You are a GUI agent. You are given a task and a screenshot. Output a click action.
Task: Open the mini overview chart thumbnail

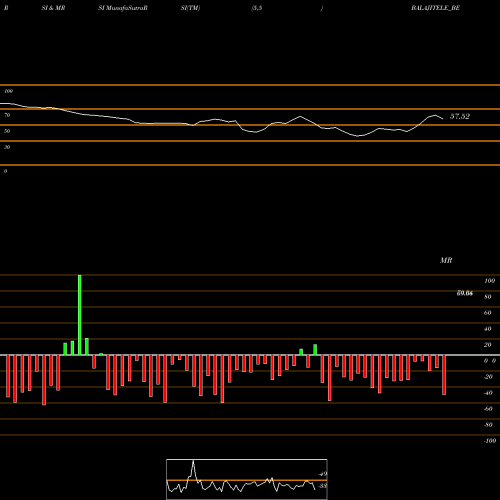(247, 479)
